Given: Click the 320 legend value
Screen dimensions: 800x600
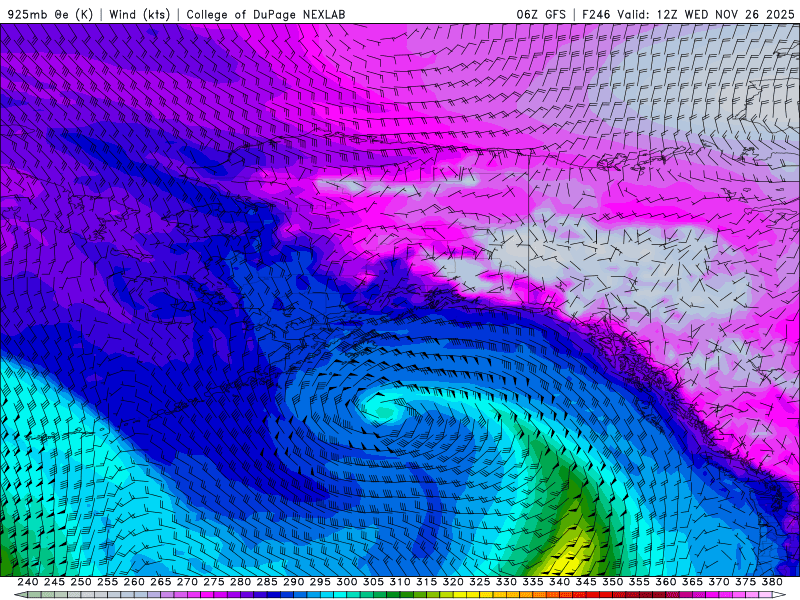Looking at the screenshot, I should (x=453, y=582).
